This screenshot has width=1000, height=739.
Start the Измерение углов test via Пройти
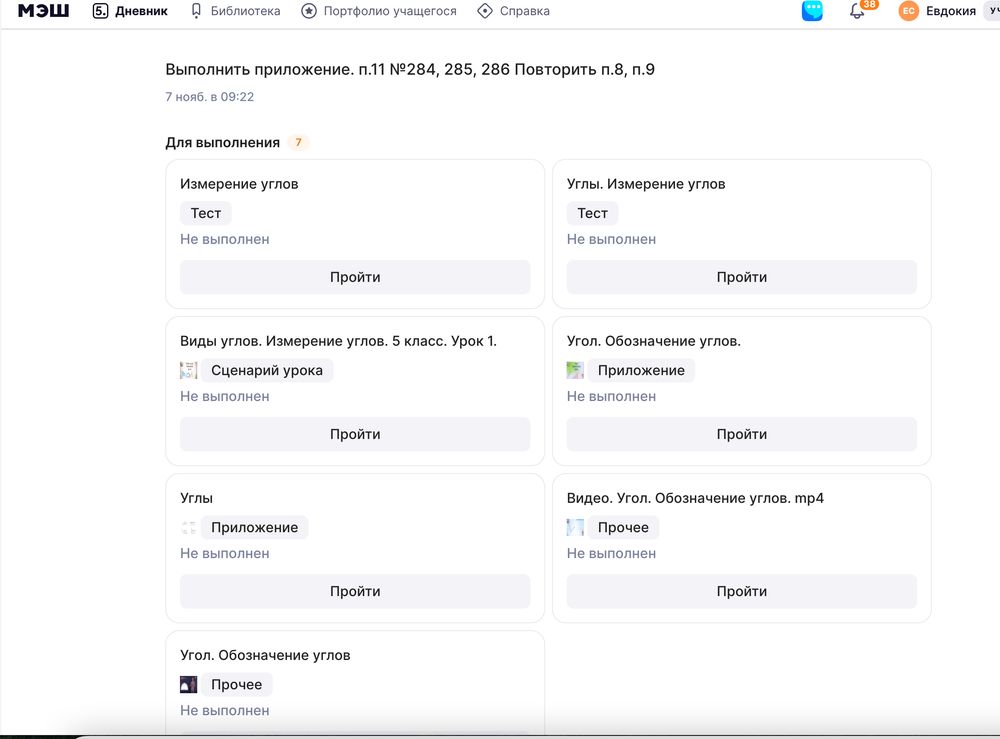355,277
